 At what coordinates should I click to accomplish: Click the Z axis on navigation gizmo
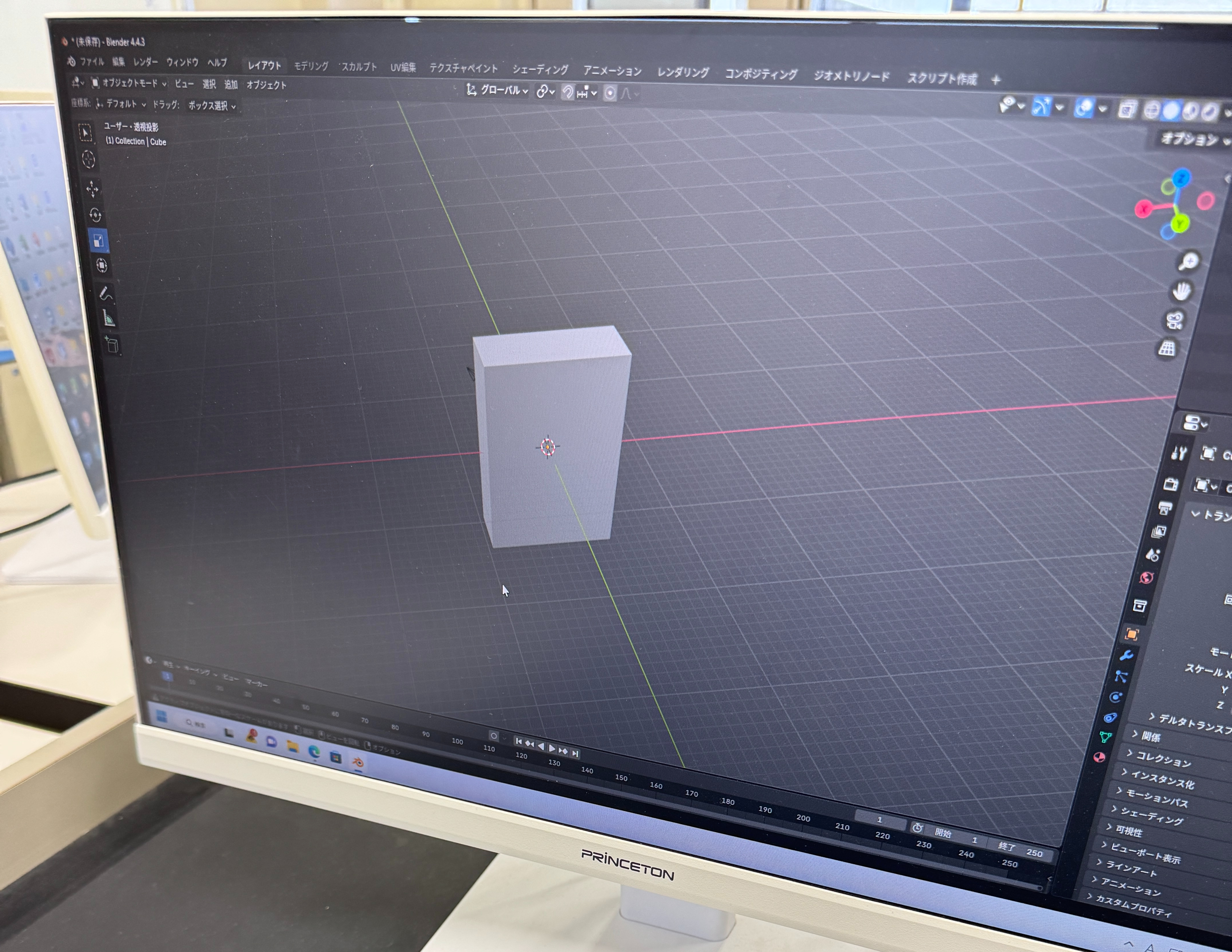[x=1181, y=179]
